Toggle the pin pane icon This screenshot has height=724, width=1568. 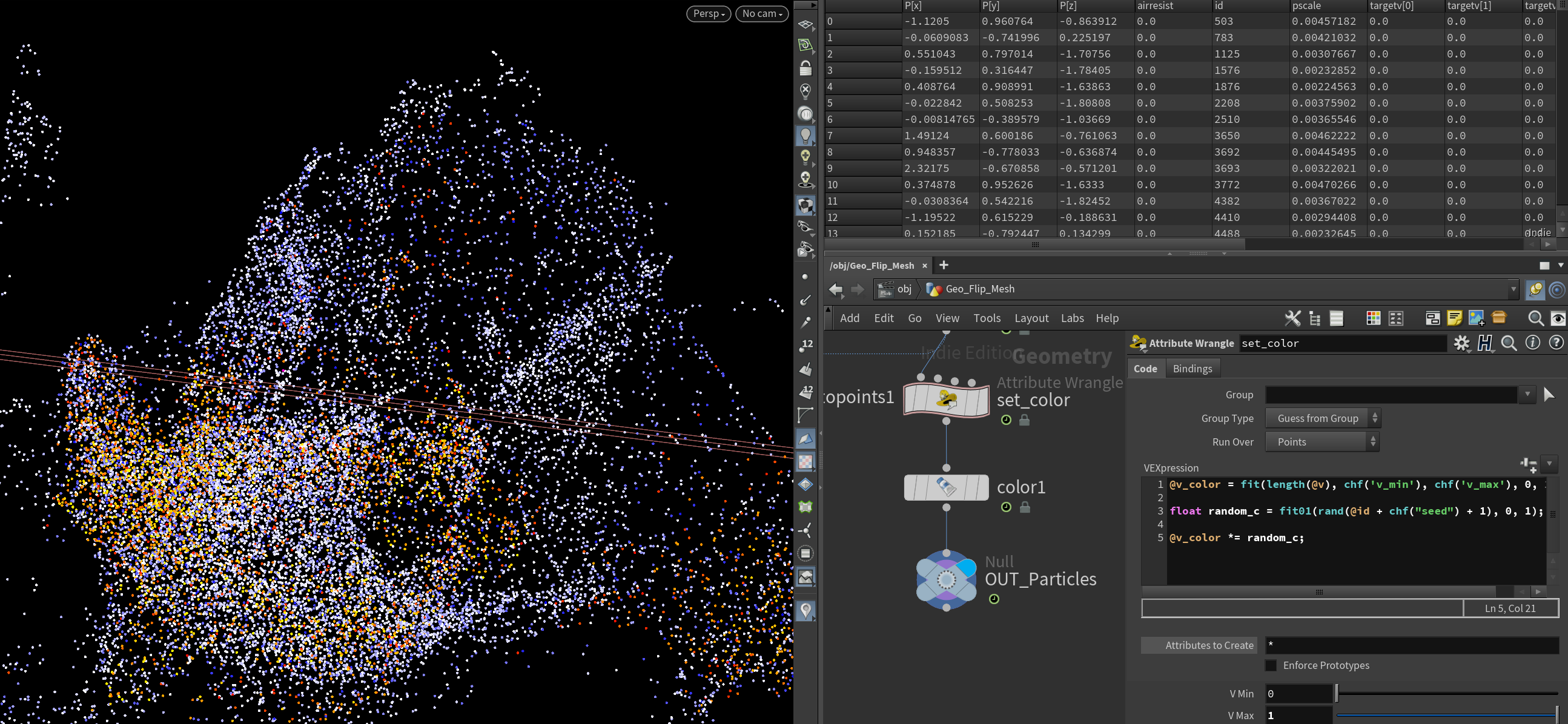pos(1535,289)
